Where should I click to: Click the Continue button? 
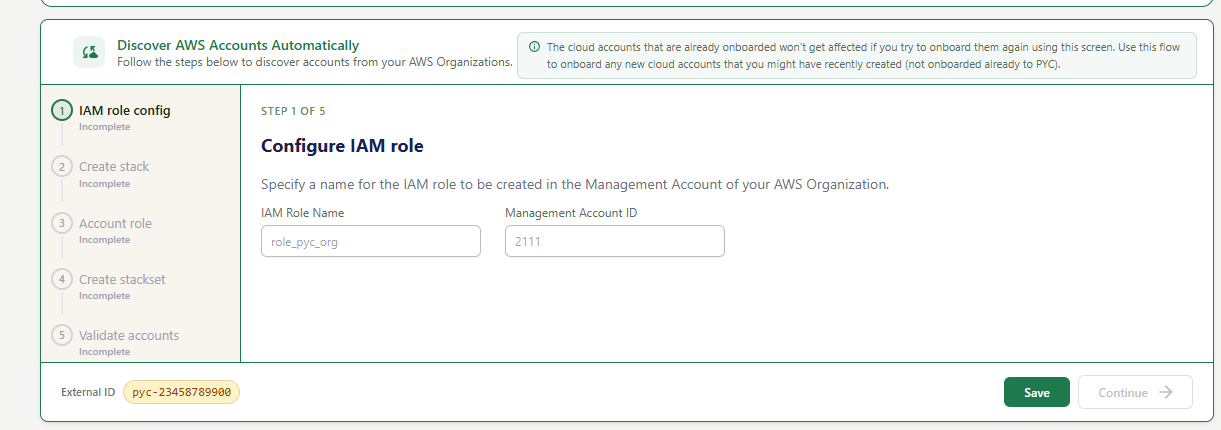(x=1135, y=392)
